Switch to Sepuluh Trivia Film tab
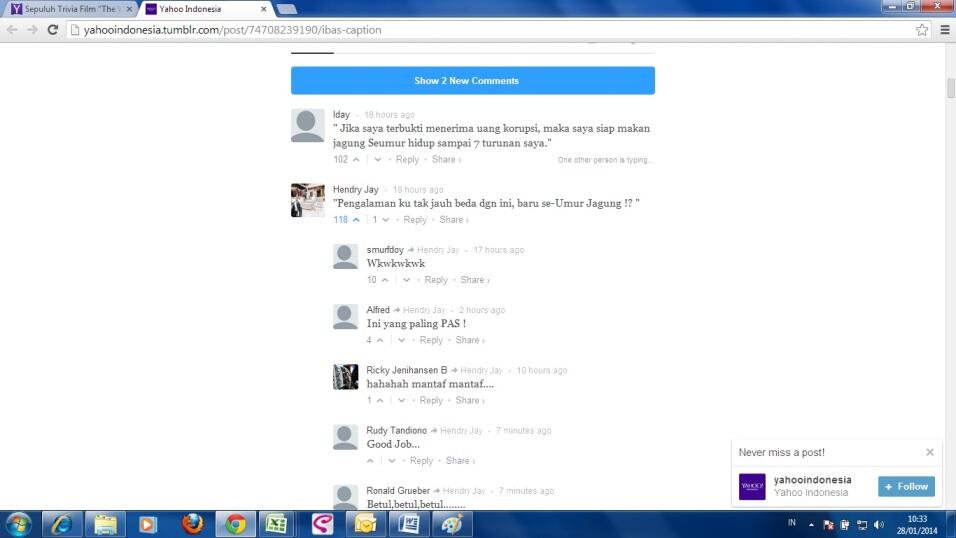This screenshot has height=538, width=956. [70, 9]
